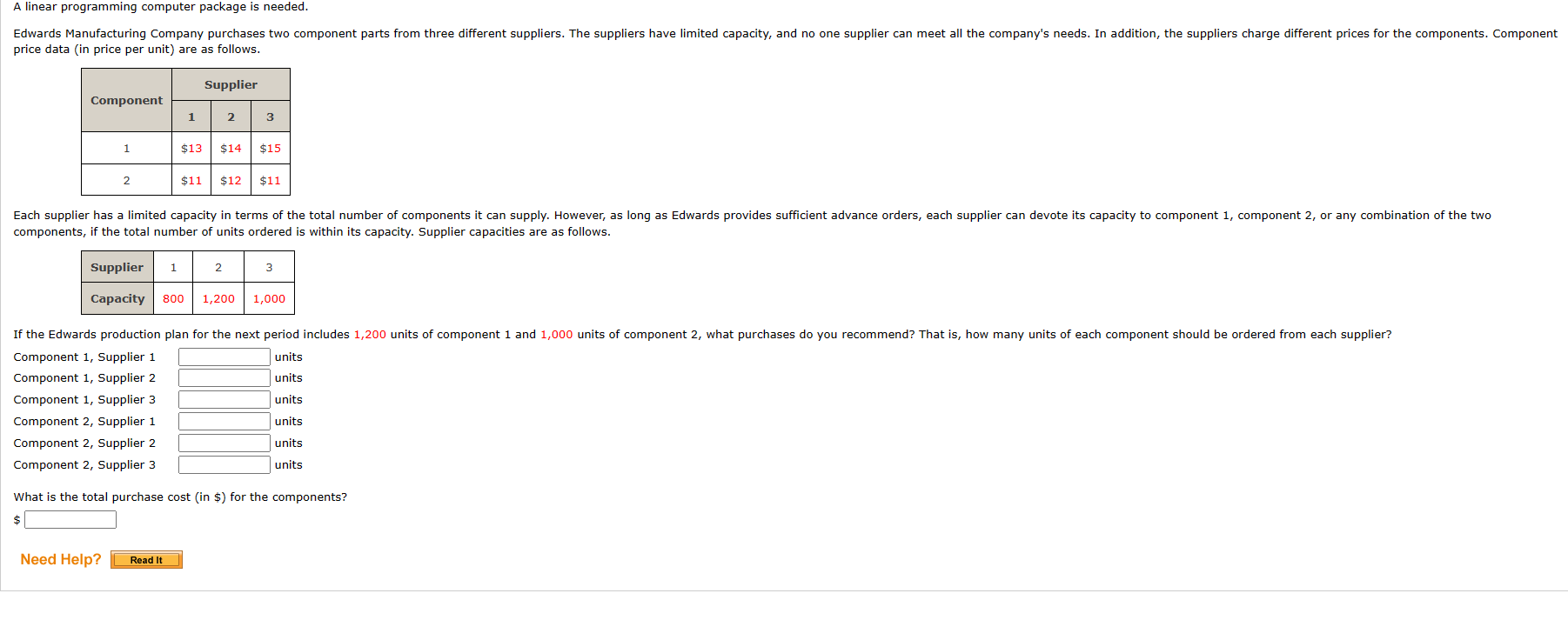Viewport: 1568px width, 620px height.
Task: Click the Component 1, Supplier 2 units input field
Action: (224, 377)
